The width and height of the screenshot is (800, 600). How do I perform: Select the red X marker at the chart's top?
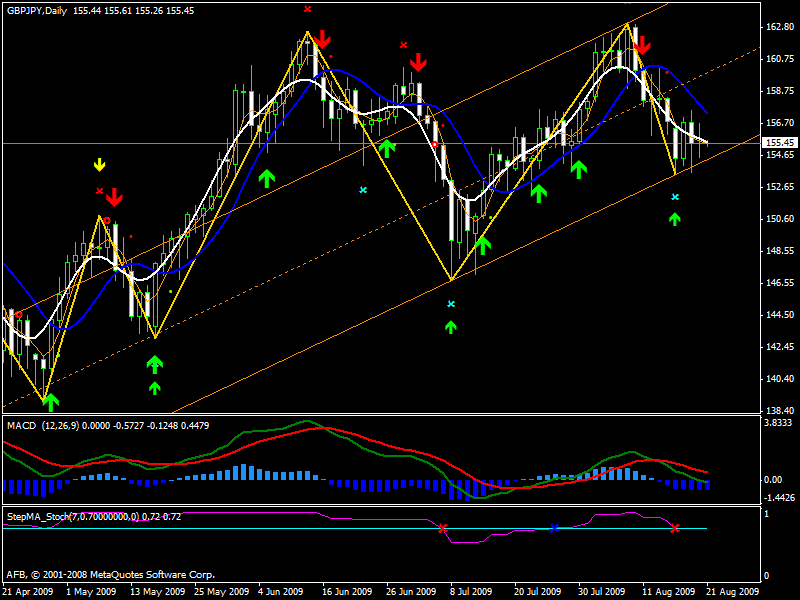pyautogui.click(x=307, y=8)
